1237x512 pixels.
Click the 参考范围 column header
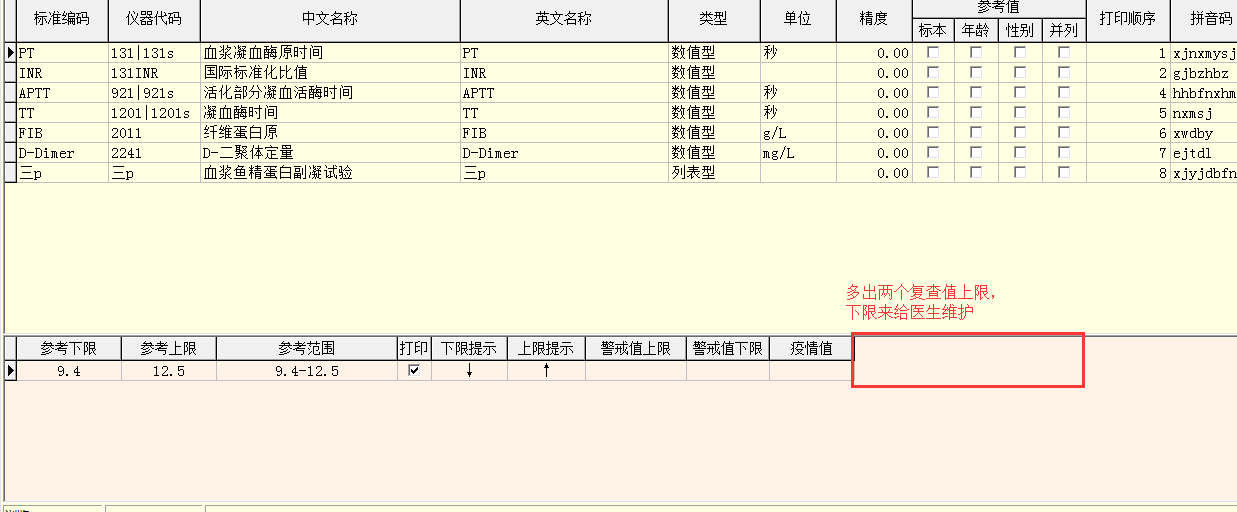(x=307, y=348)
